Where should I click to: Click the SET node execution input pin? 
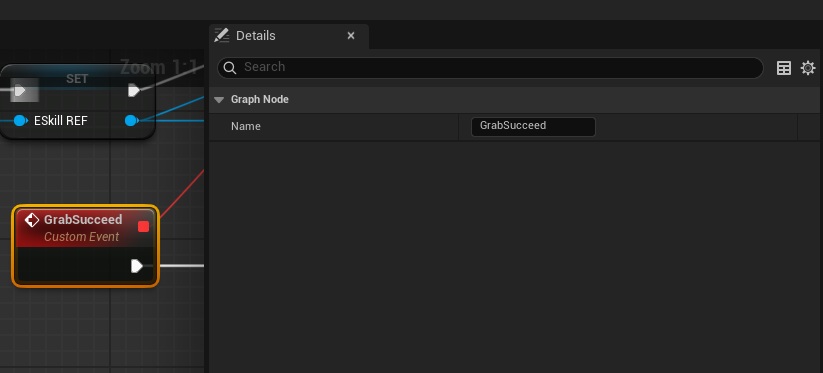pyautogui.click(x=19, y=91)
